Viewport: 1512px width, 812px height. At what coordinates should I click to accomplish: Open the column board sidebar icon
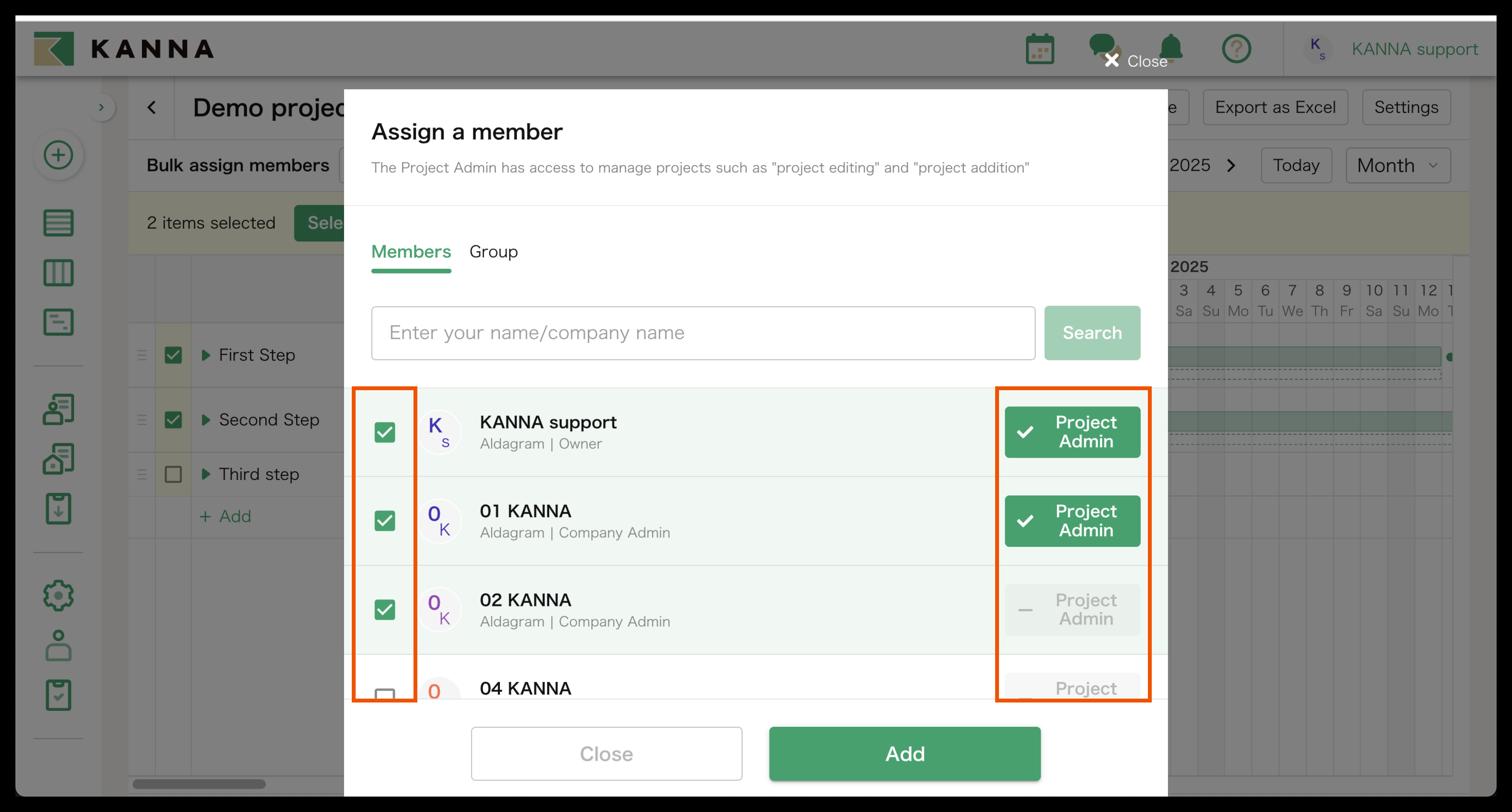pos(58,273)
